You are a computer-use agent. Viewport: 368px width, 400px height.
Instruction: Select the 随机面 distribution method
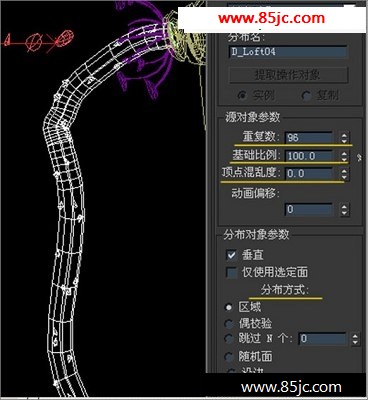(229, 357)
